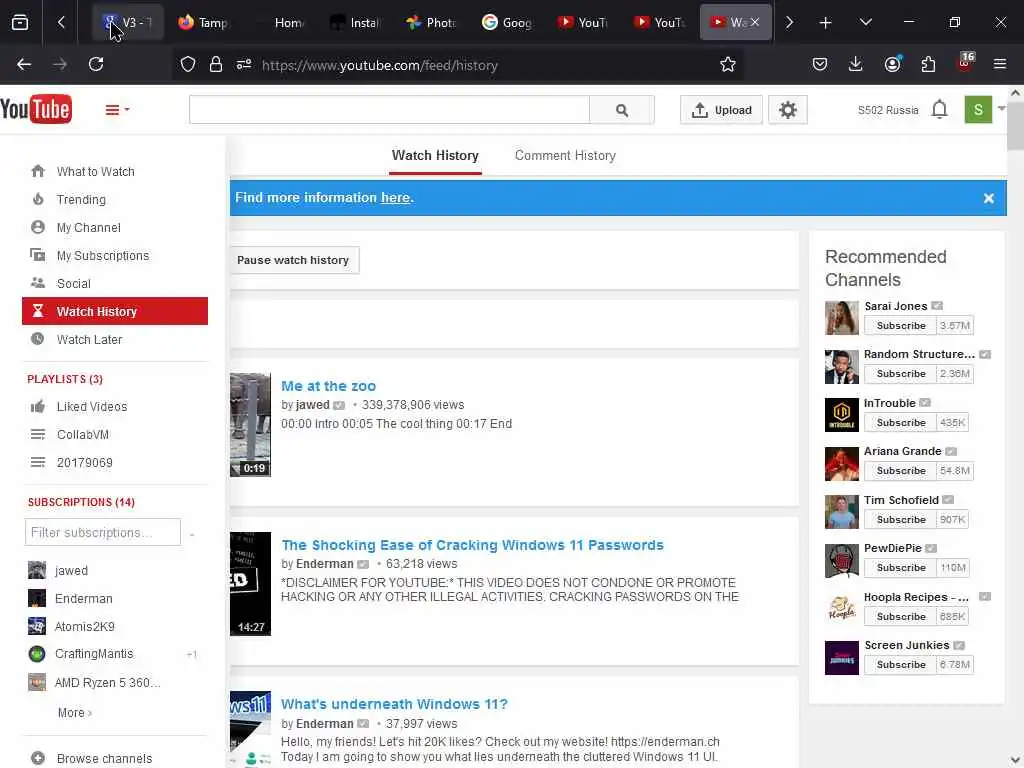Open the guide hamburger menu
Screen dimensions: 1024x768
(117, 110)
